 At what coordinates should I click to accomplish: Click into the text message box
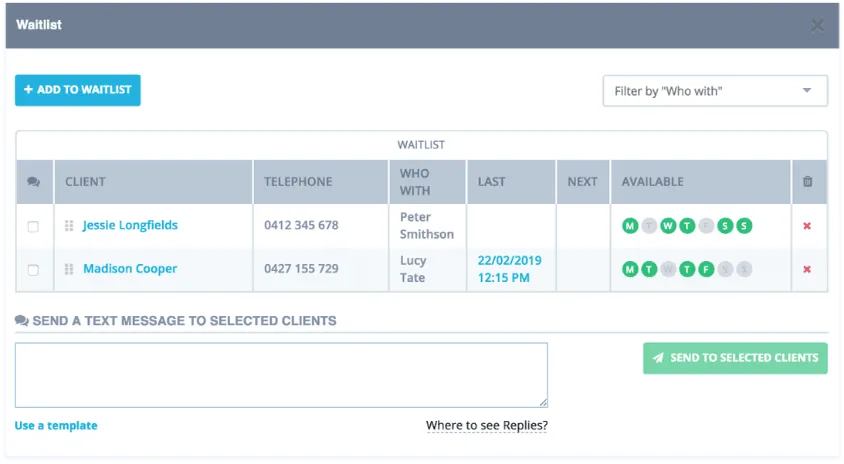coord(281,375)
